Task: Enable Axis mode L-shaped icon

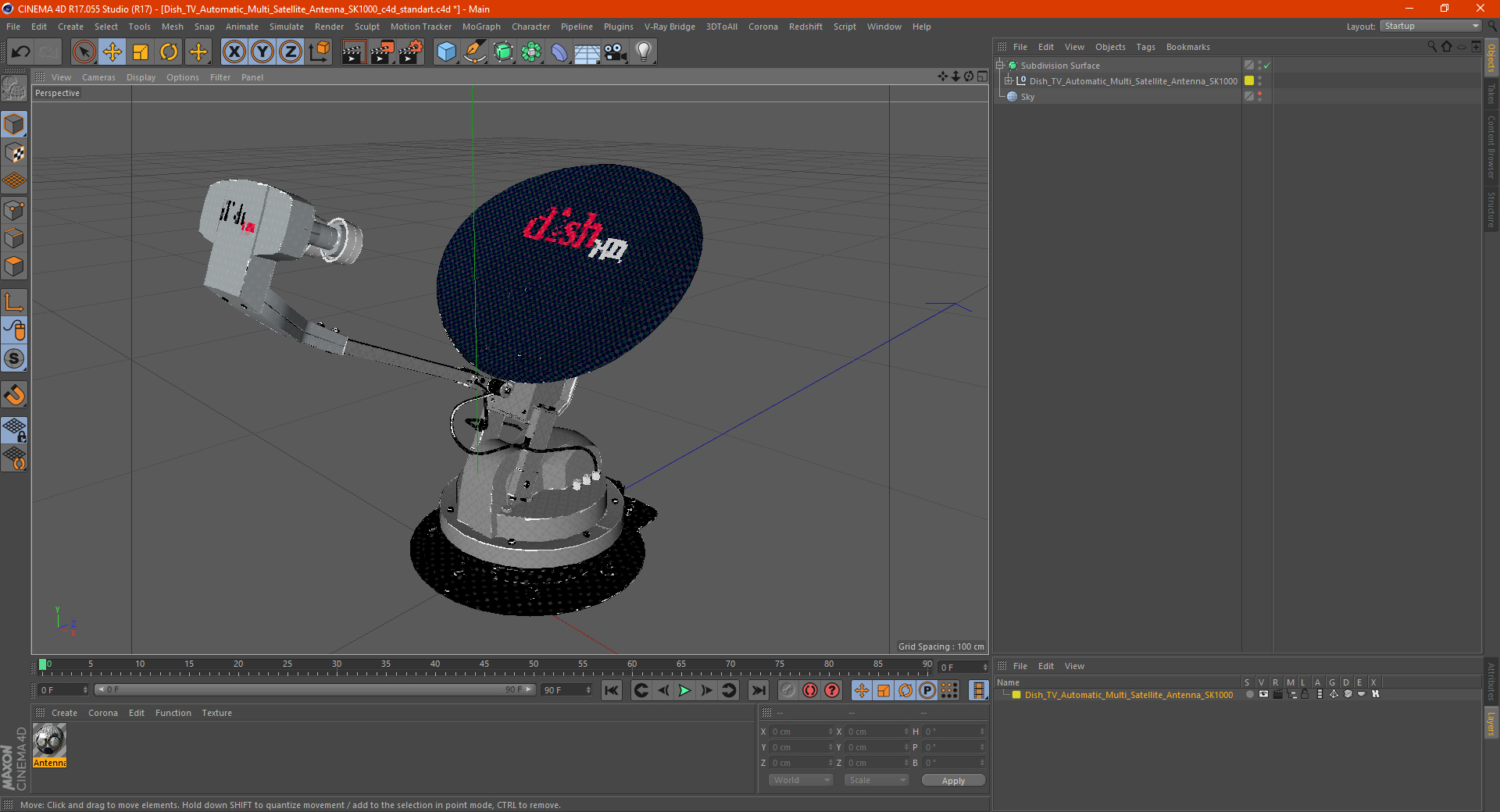Action: pyautogui.click(x=14, y=302)
